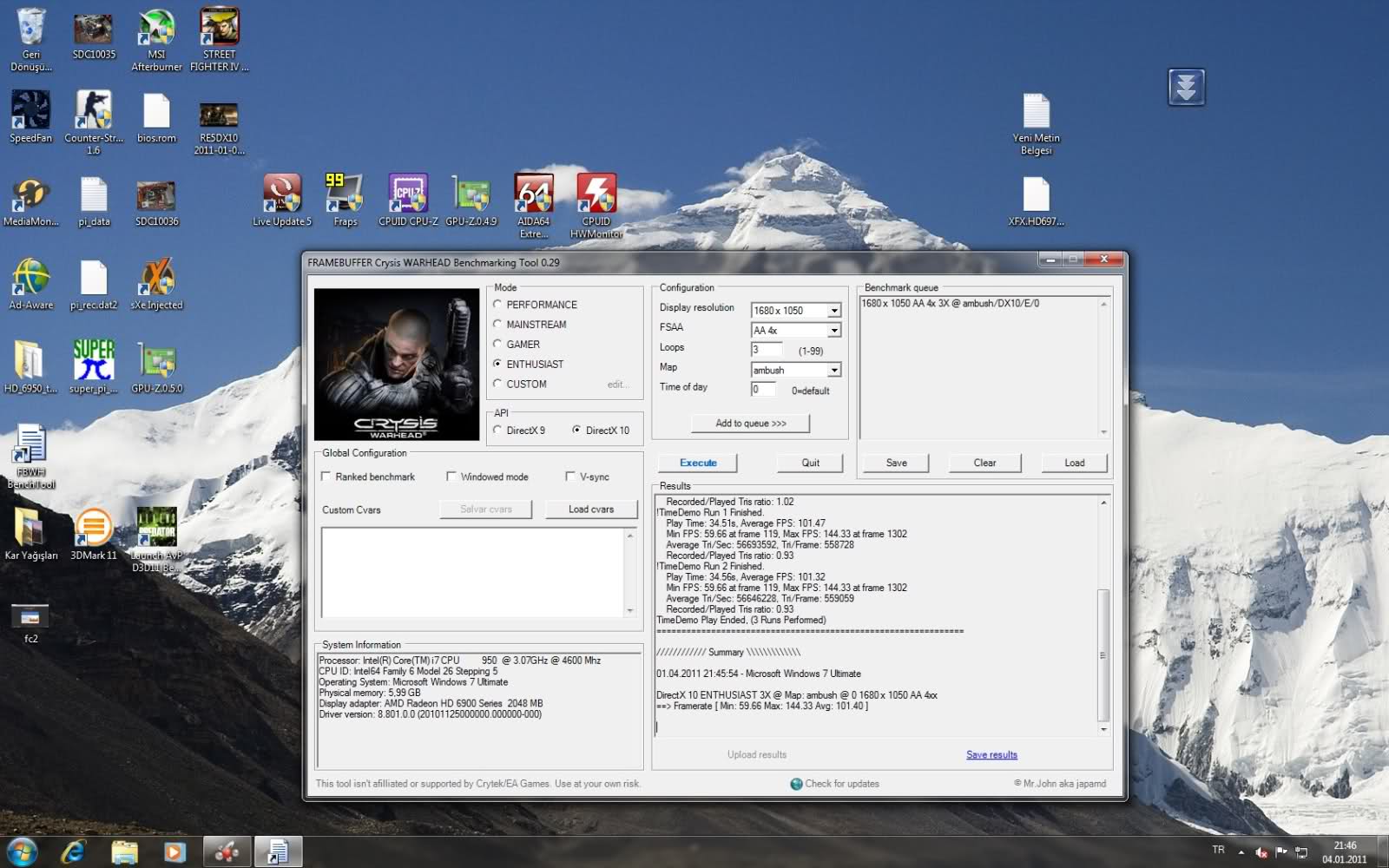Load a benchmark queue
Screen dimensions: 1389x868
(x=1074, y=463)
